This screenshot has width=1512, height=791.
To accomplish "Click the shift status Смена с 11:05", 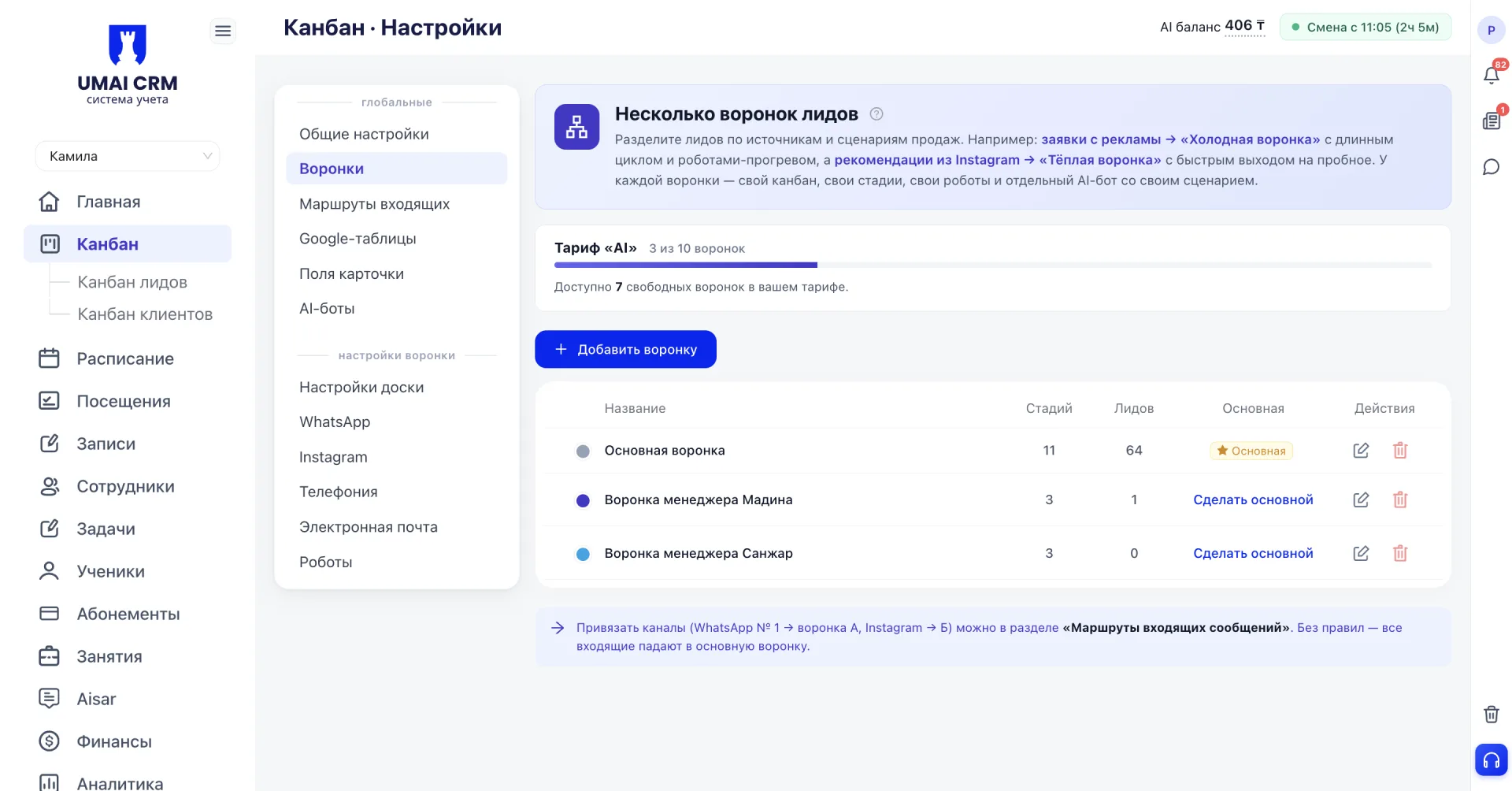I will [x=1366, y=27].
